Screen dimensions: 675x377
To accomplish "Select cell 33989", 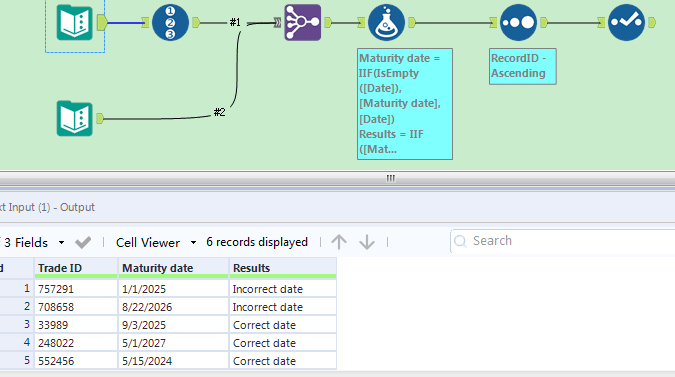I will coord(76,325).
